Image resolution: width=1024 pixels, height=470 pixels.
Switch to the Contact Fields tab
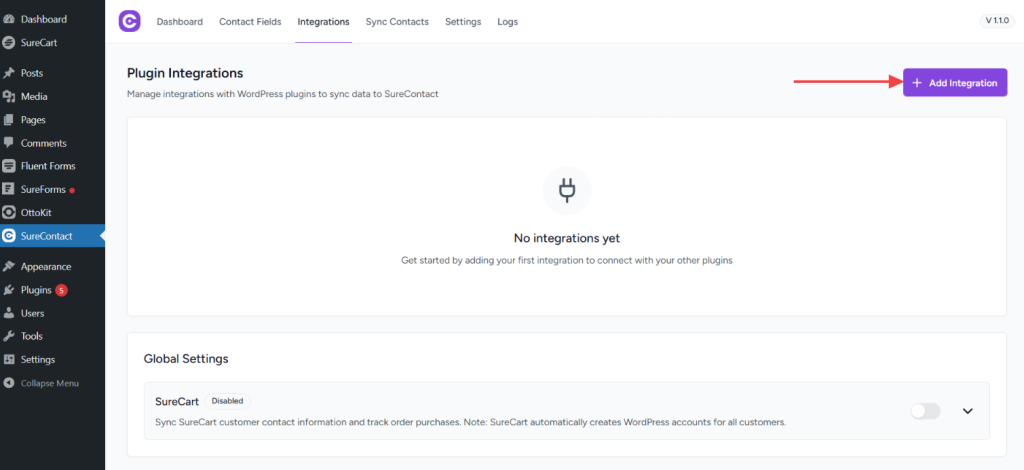click(250, 22)
